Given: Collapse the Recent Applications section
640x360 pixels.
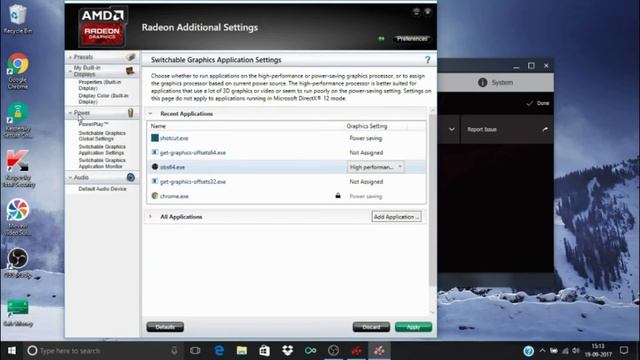Looking at the screenshot, I should [151, 113].
